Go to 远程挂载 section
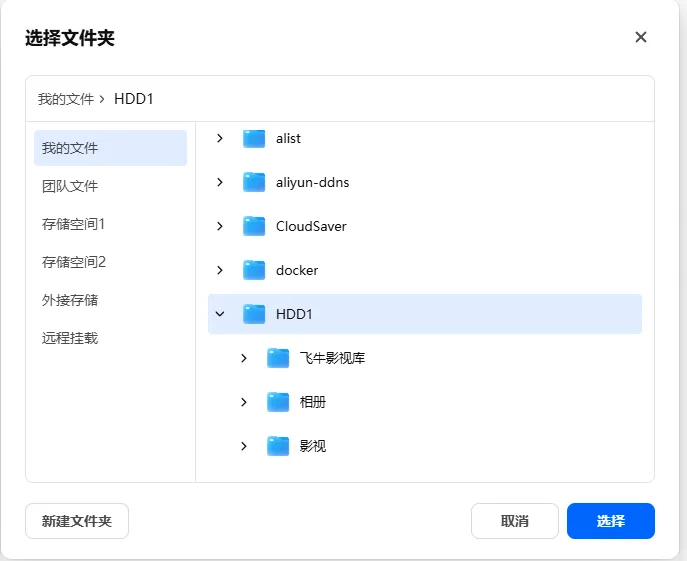The width and height of the screenshot is (687, 561). point(70,338)
